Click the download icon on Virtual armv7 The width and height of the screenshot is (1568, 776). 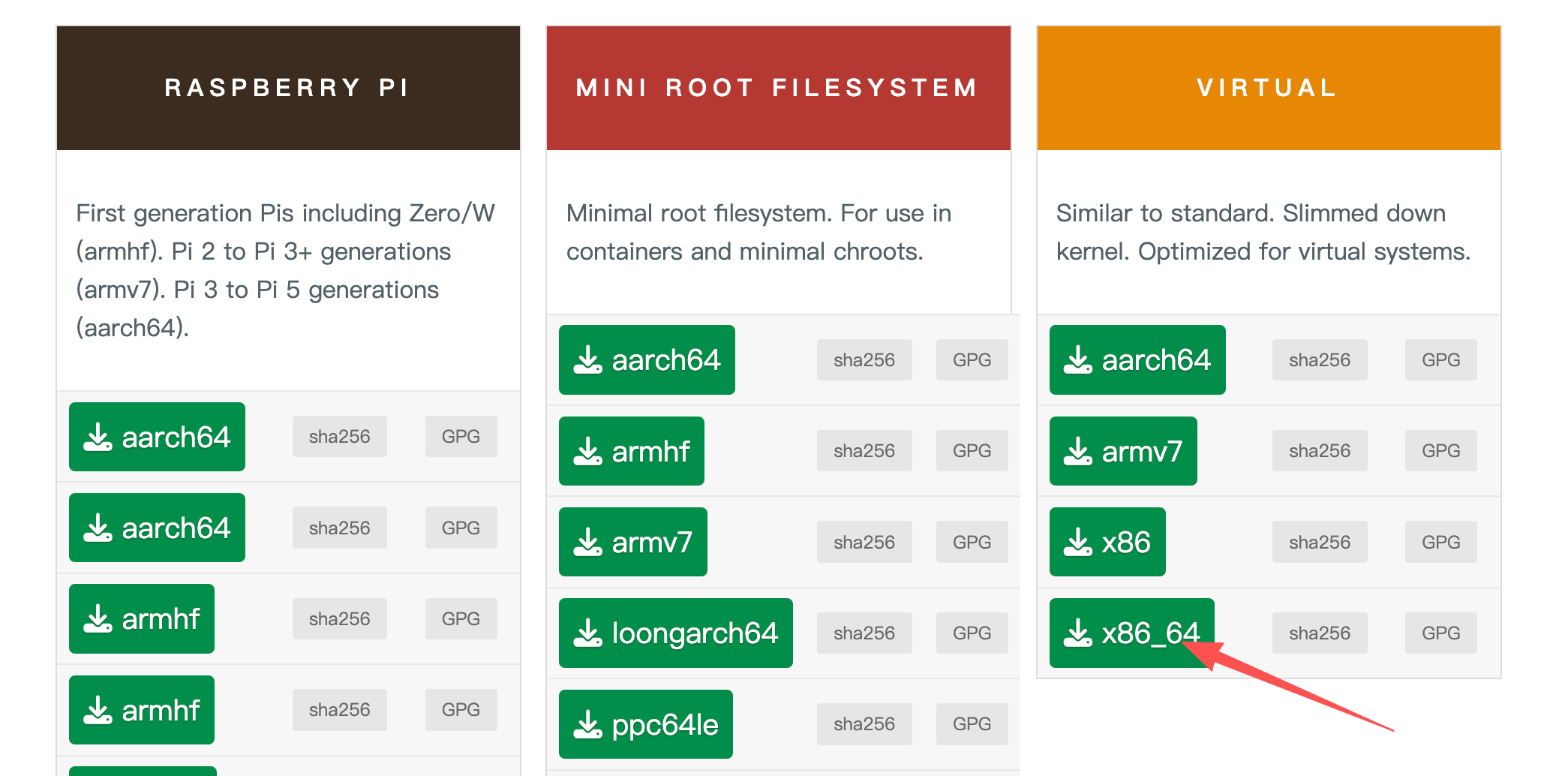(1077, 451)
